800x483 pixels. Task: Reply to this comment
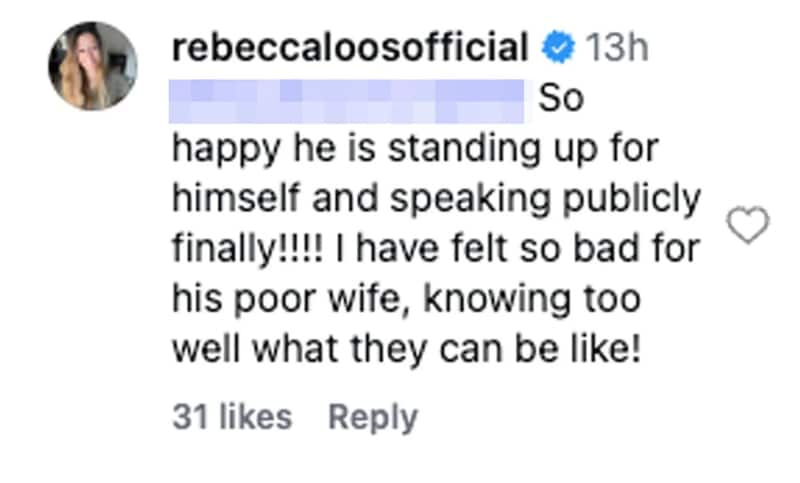coord(373,416)
